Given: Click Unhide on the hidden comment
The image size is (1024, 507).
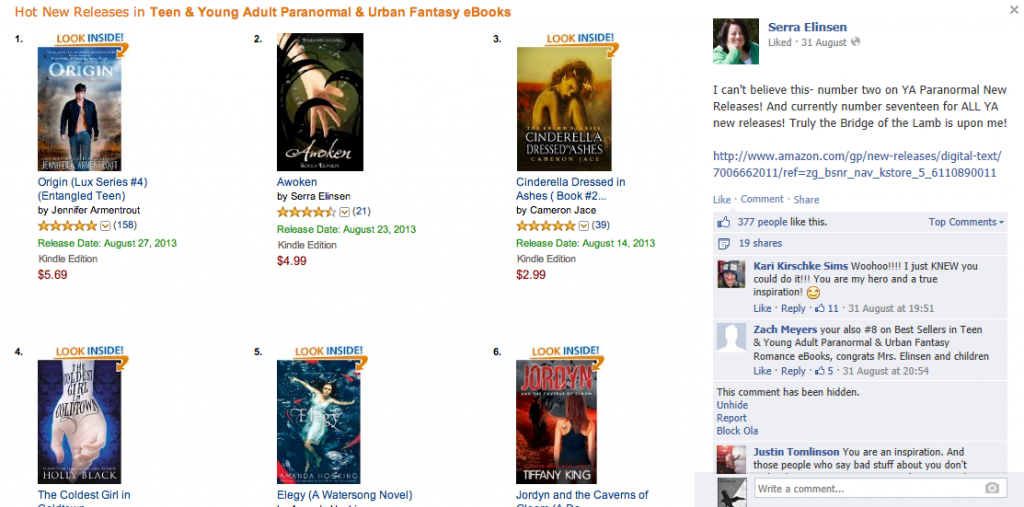Looking at the screenshot, I should tap(732, 405).
